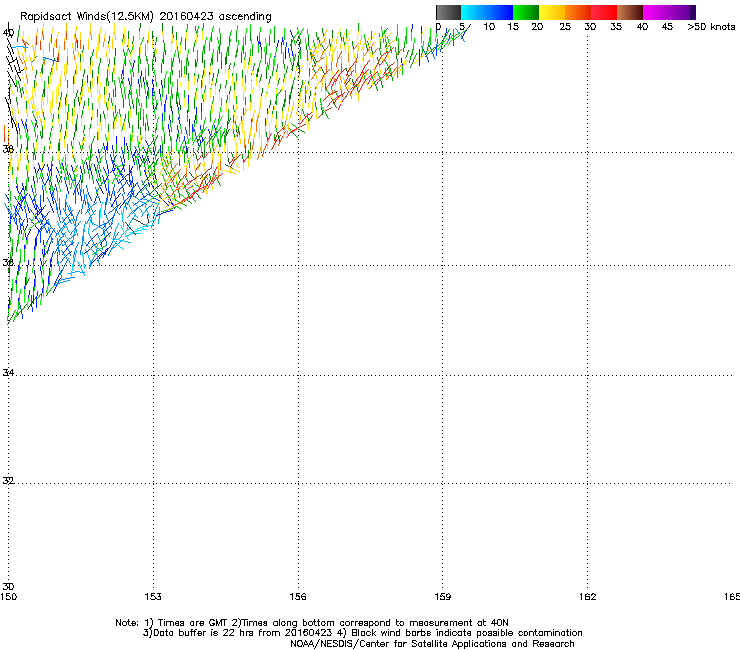
Task: Click the yellow 20-25 knots color swatch
Action: 552,12
